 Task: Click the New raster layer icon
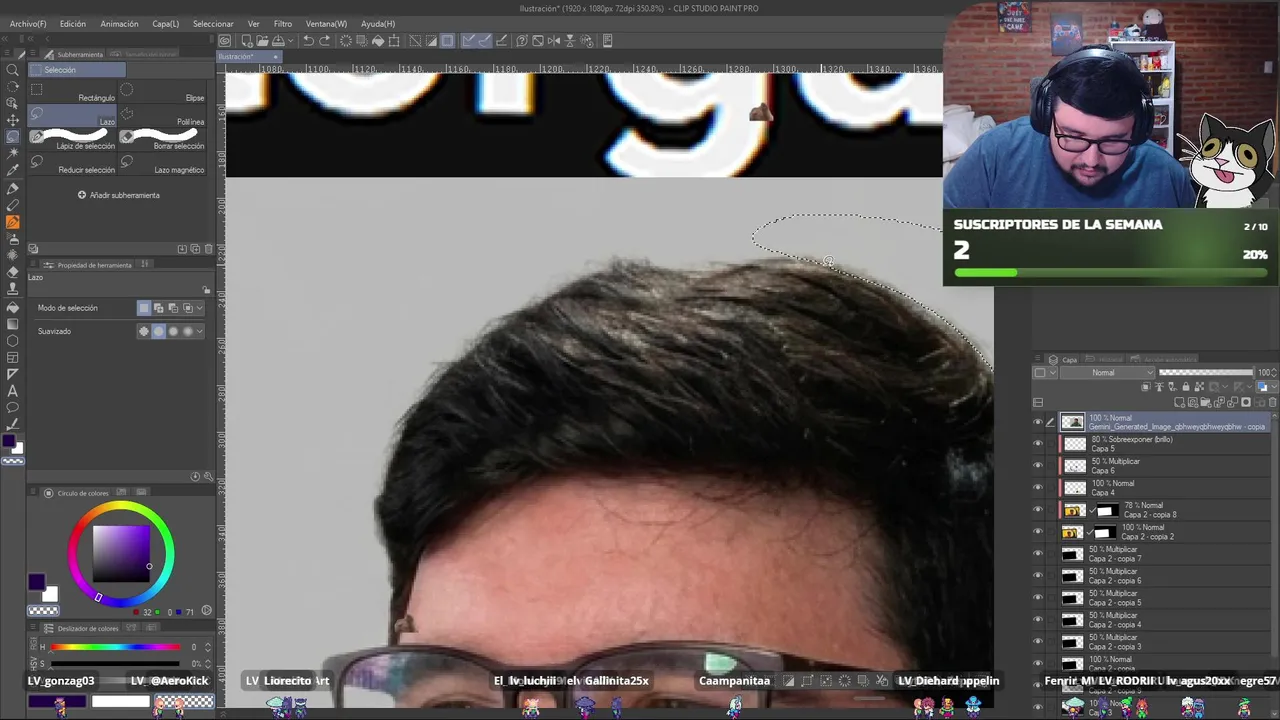(1180, 402)
